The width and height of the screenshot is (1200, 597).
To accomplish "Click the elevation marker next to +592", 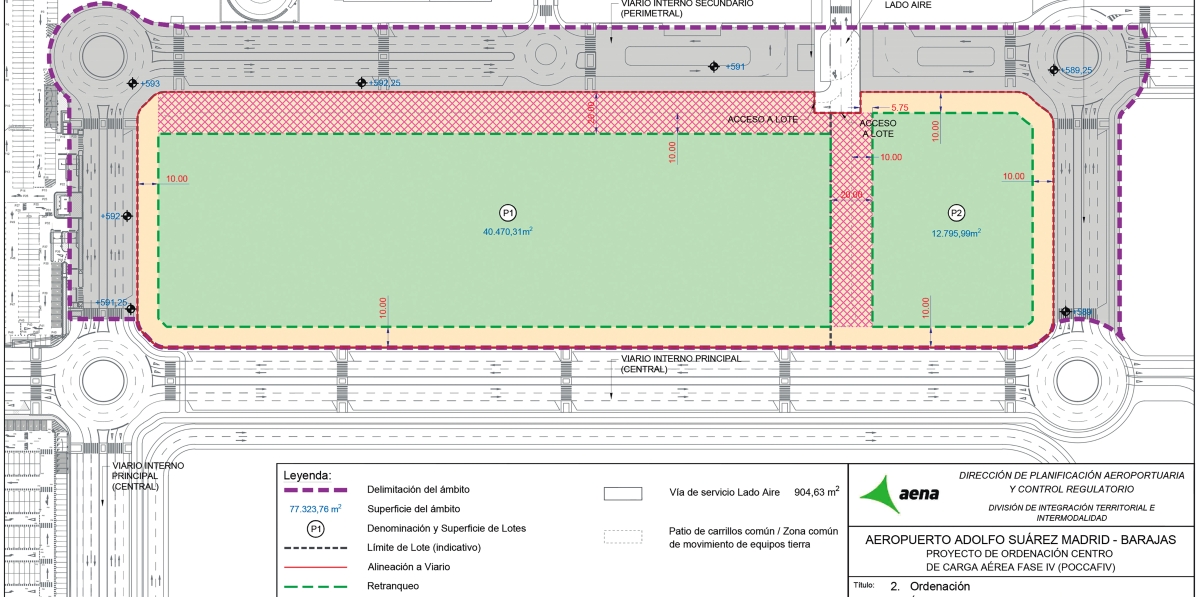I will pyautogui.click(x=127, y=216).
